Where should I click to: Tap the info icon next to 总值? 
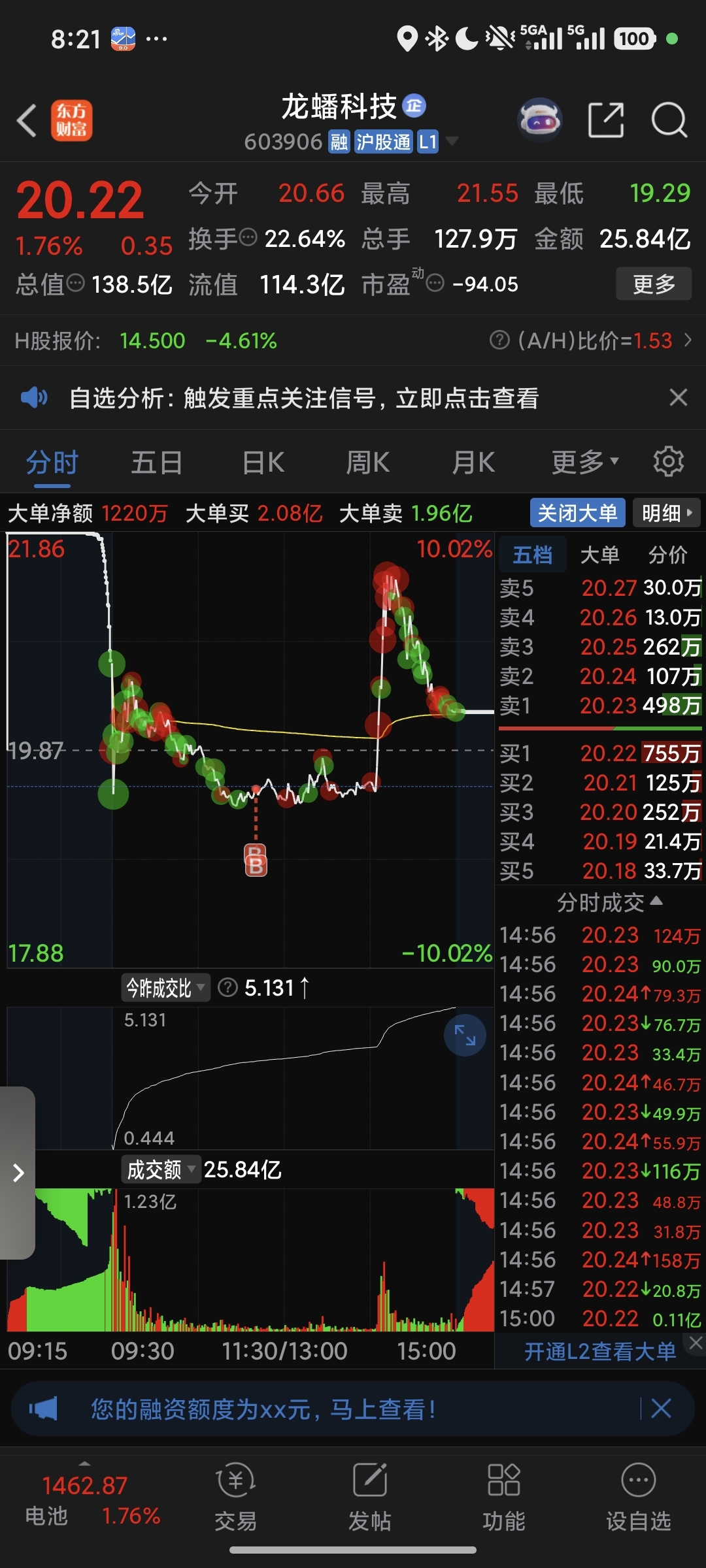point(76,284)
